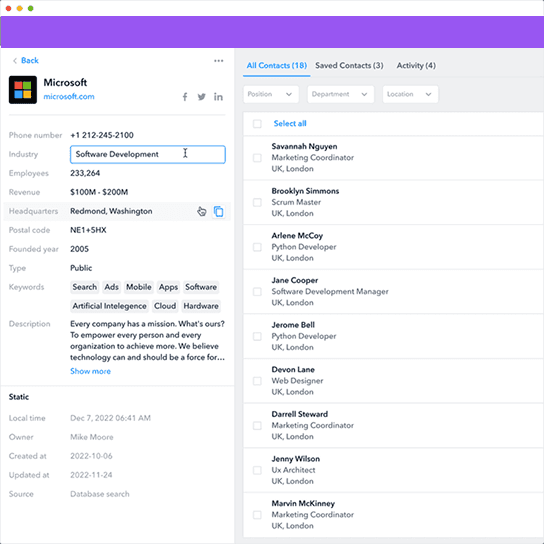Click Show more under Description
Viewport: 544px width, 544px height.
tap(90, 371)
